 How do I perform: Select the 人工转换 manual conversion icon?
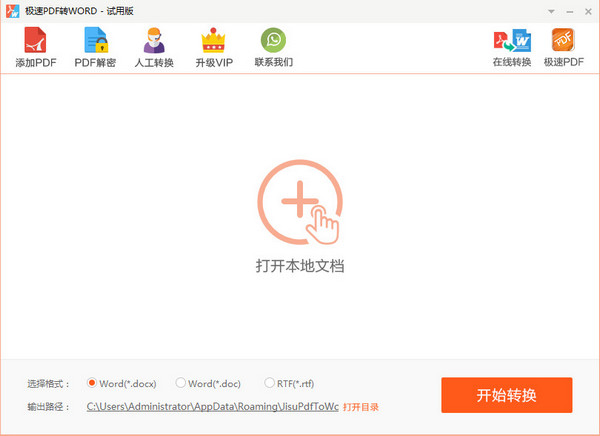(x=154, y=40)
